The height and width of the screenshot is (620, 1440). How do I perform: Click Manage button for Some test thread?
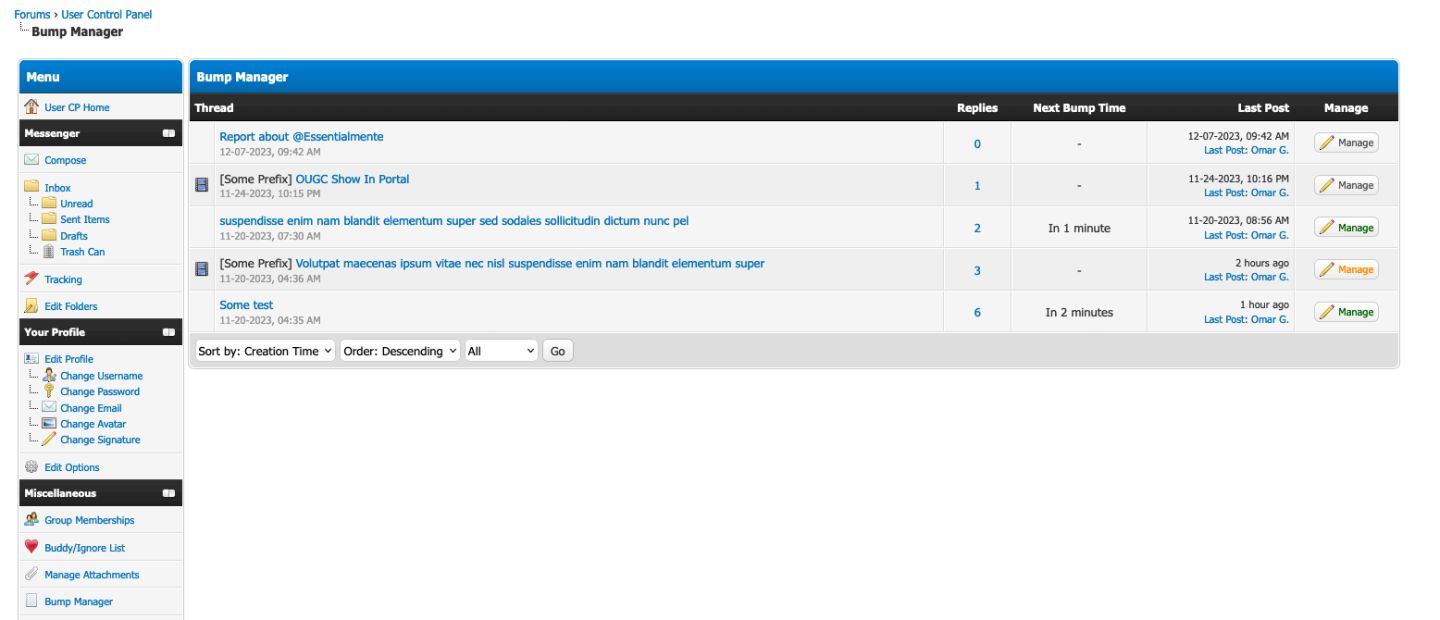click(x=1346, y=312)
